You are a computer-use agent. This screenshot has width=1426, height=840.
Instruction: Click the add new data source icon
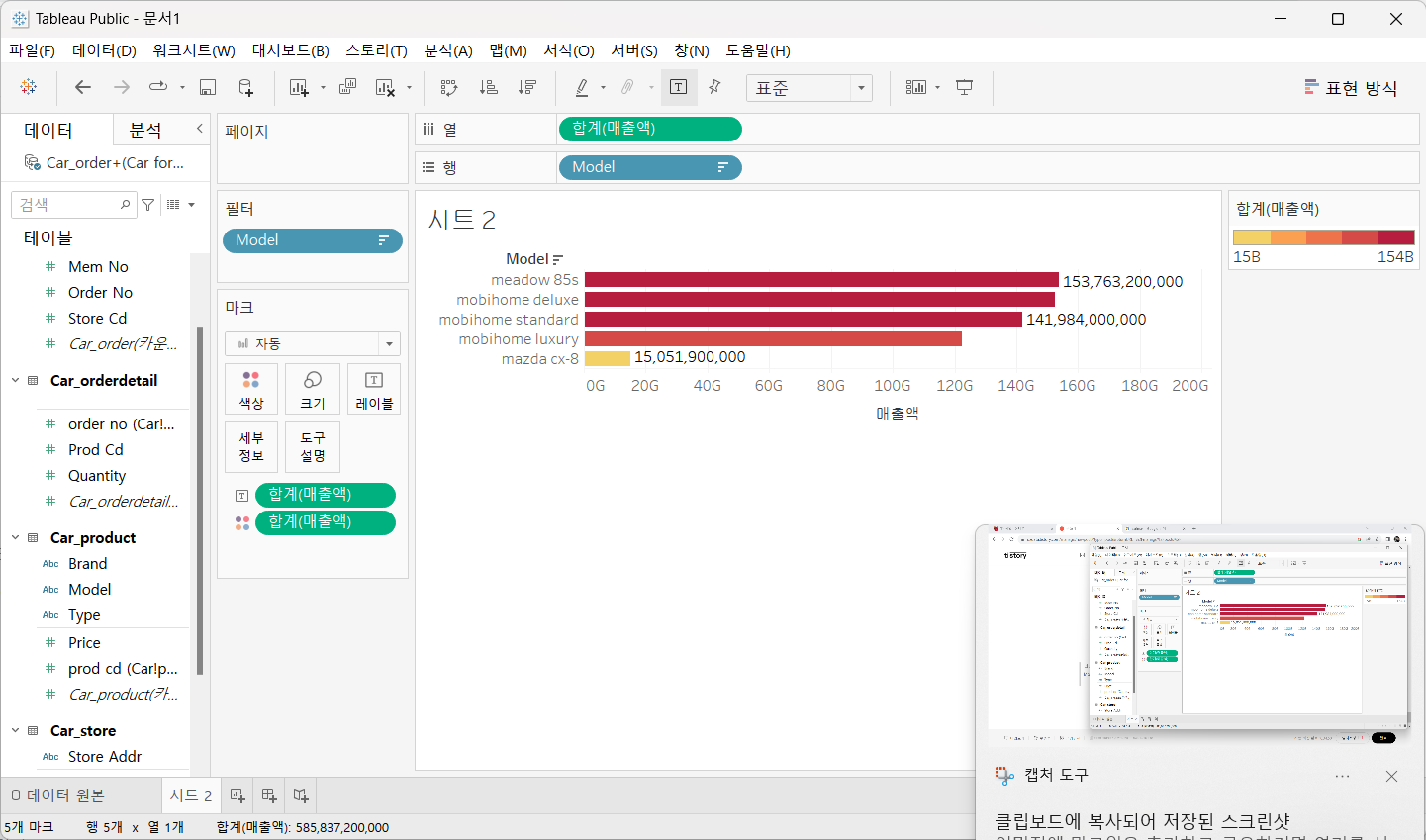pyautogui.click(x=246, y=87)
